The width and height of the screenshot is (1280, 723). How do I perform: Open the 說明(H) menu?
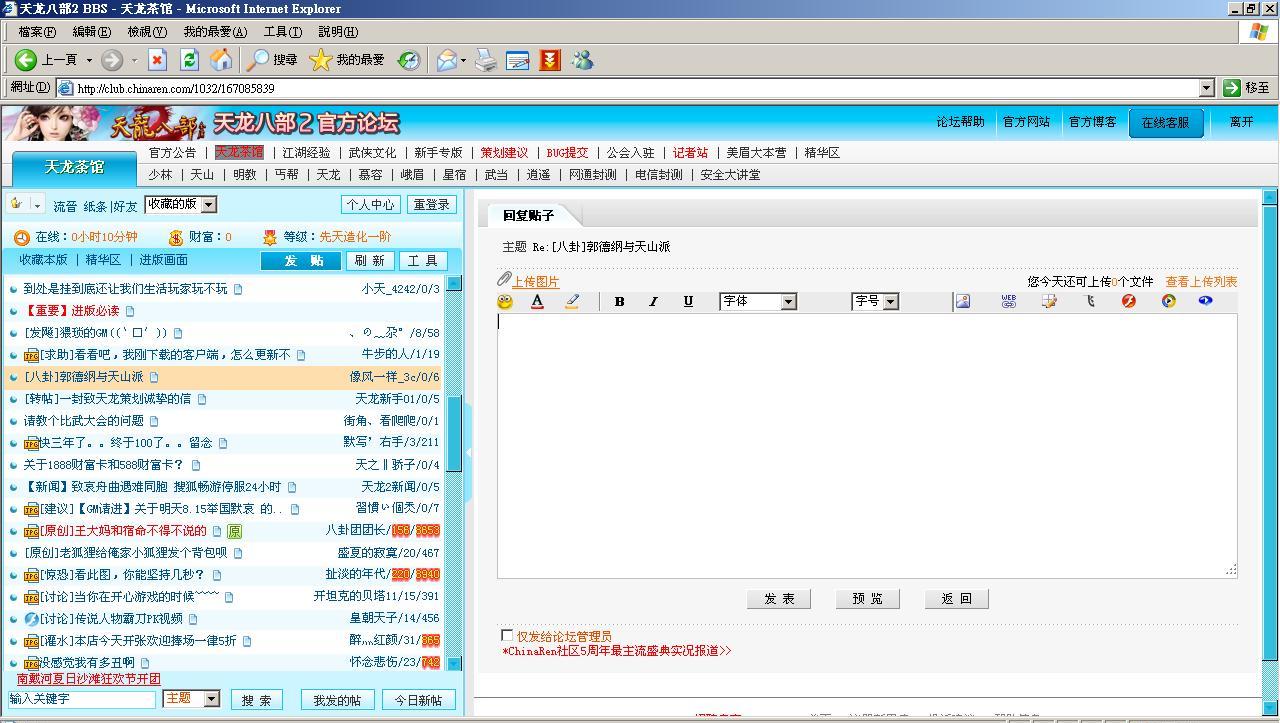pyautogui.click(x=337, y=32)
